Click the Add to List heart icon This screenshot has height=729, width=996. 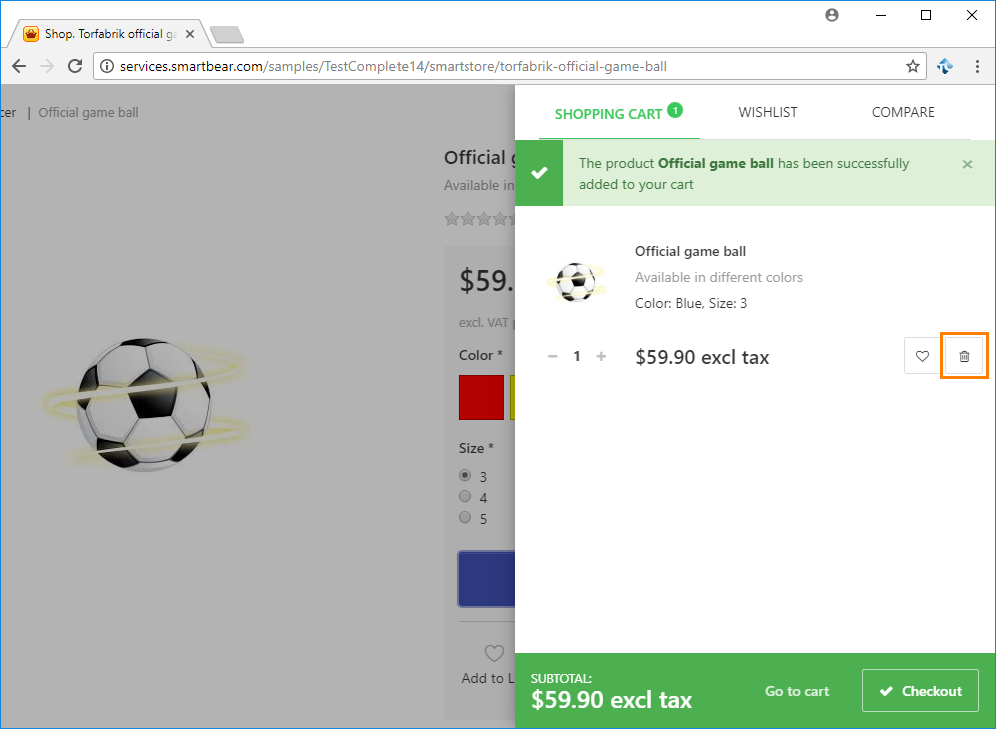tap(494, 653)
